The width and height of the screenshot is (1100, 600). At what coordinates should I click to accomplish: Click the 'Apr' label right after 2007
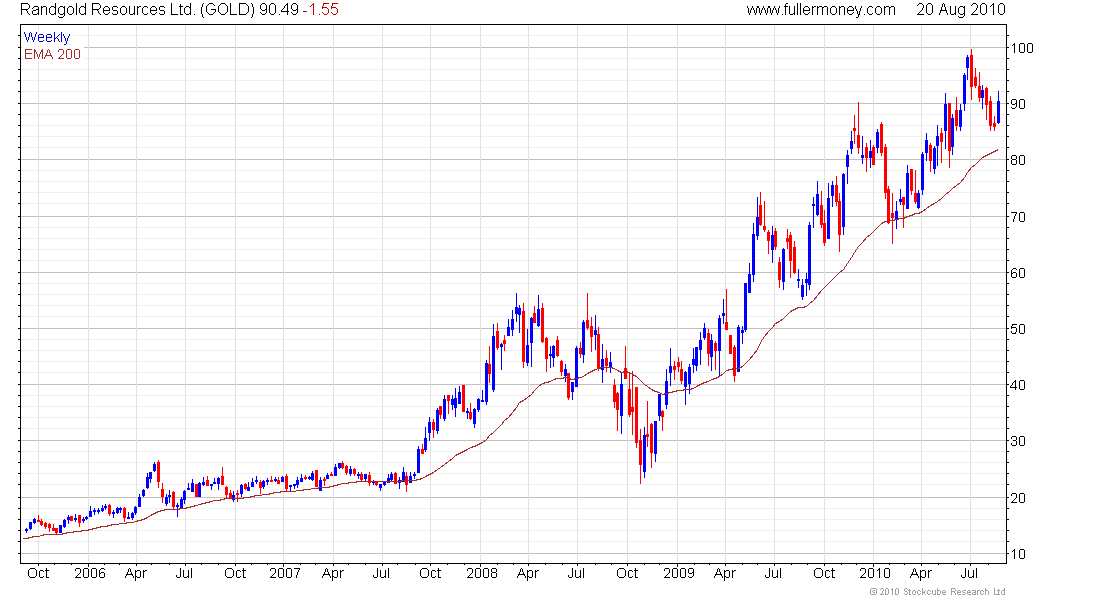(x=333, y=573)
